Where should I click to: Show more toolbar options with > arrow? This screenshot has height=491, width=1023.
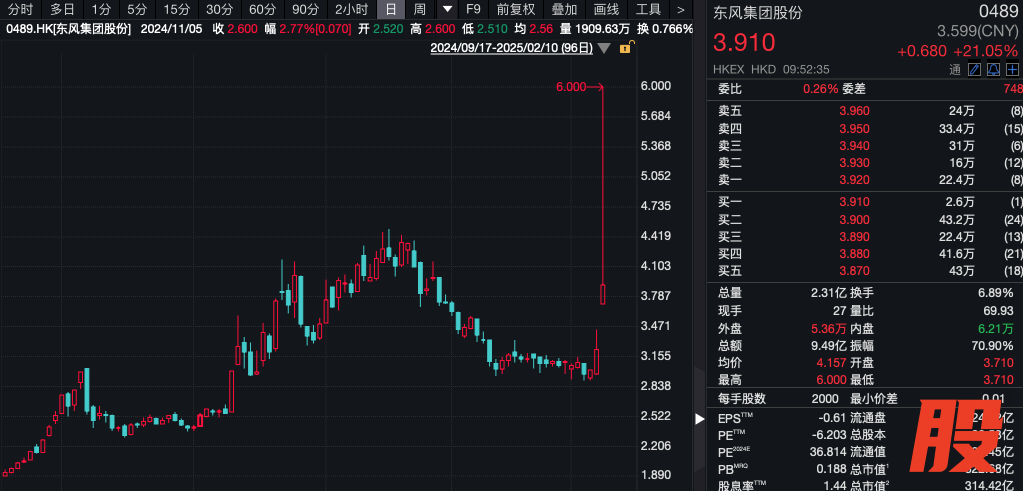[680, 9]
